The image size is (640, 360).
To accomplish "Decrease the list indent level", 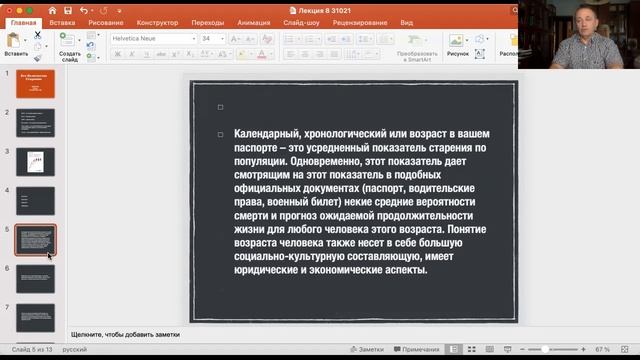I will [x=331, y=39].
